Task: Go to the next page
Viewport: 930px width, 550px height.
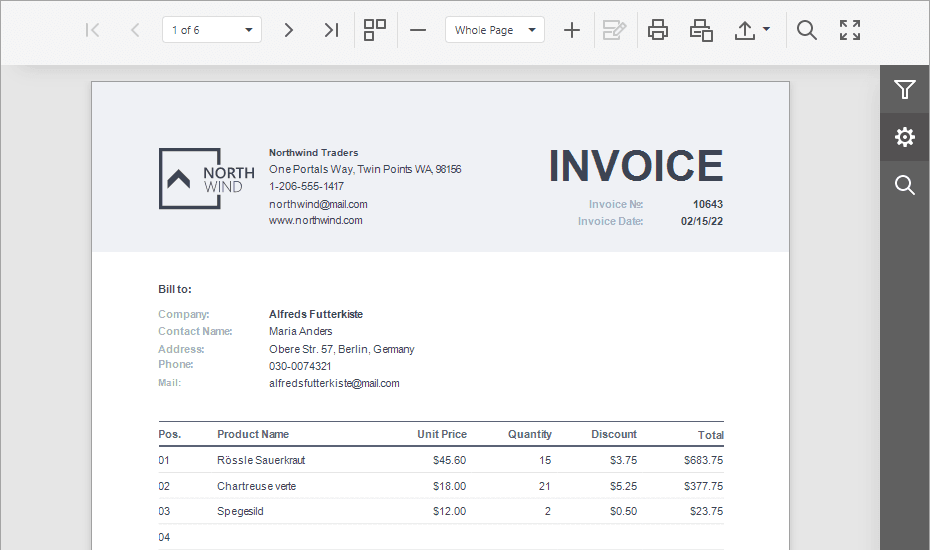Action: [x=288, y=30]
